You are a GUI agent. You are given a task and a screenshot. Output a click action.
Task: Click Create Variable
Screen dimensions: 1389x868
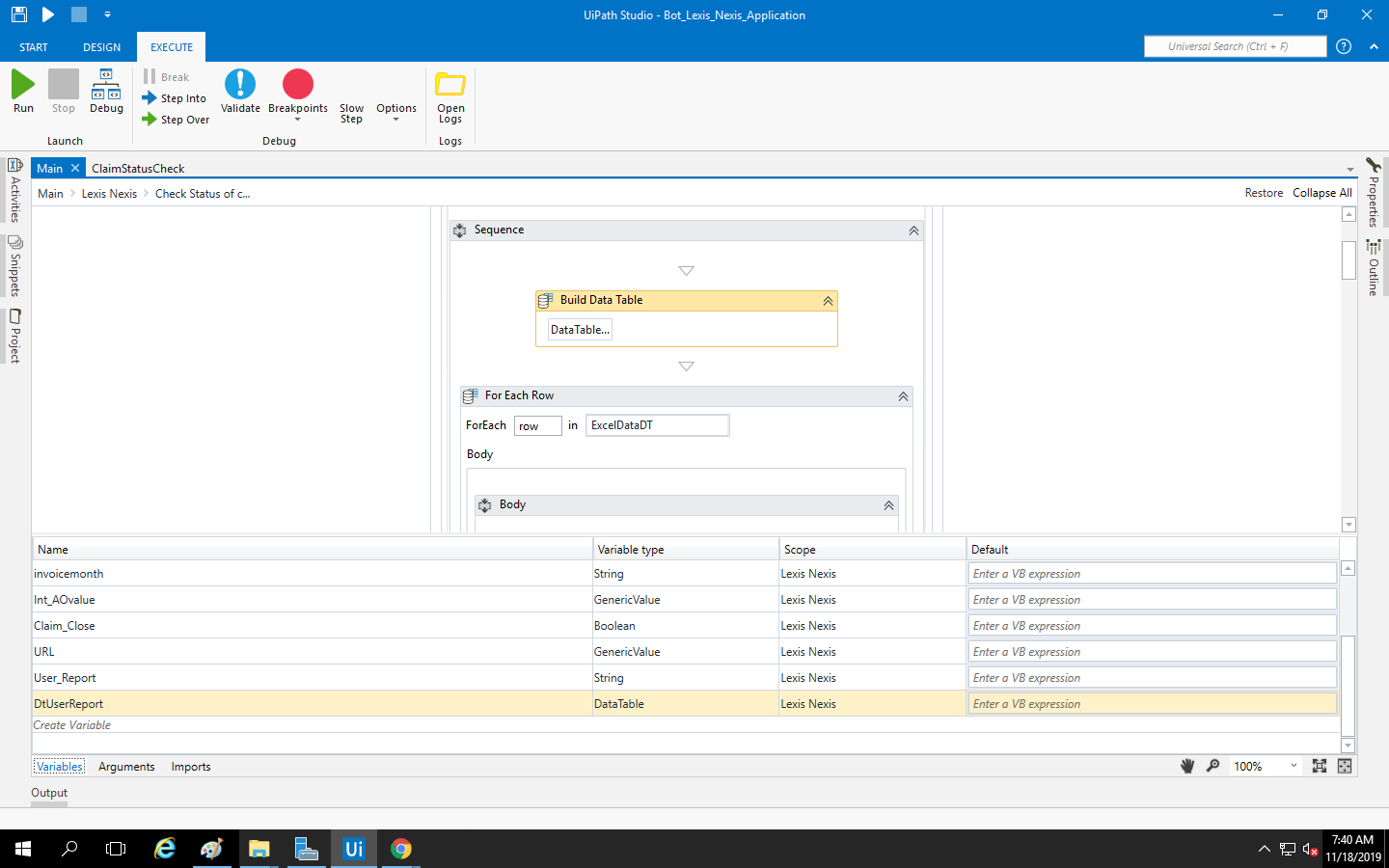coord(72,725)
